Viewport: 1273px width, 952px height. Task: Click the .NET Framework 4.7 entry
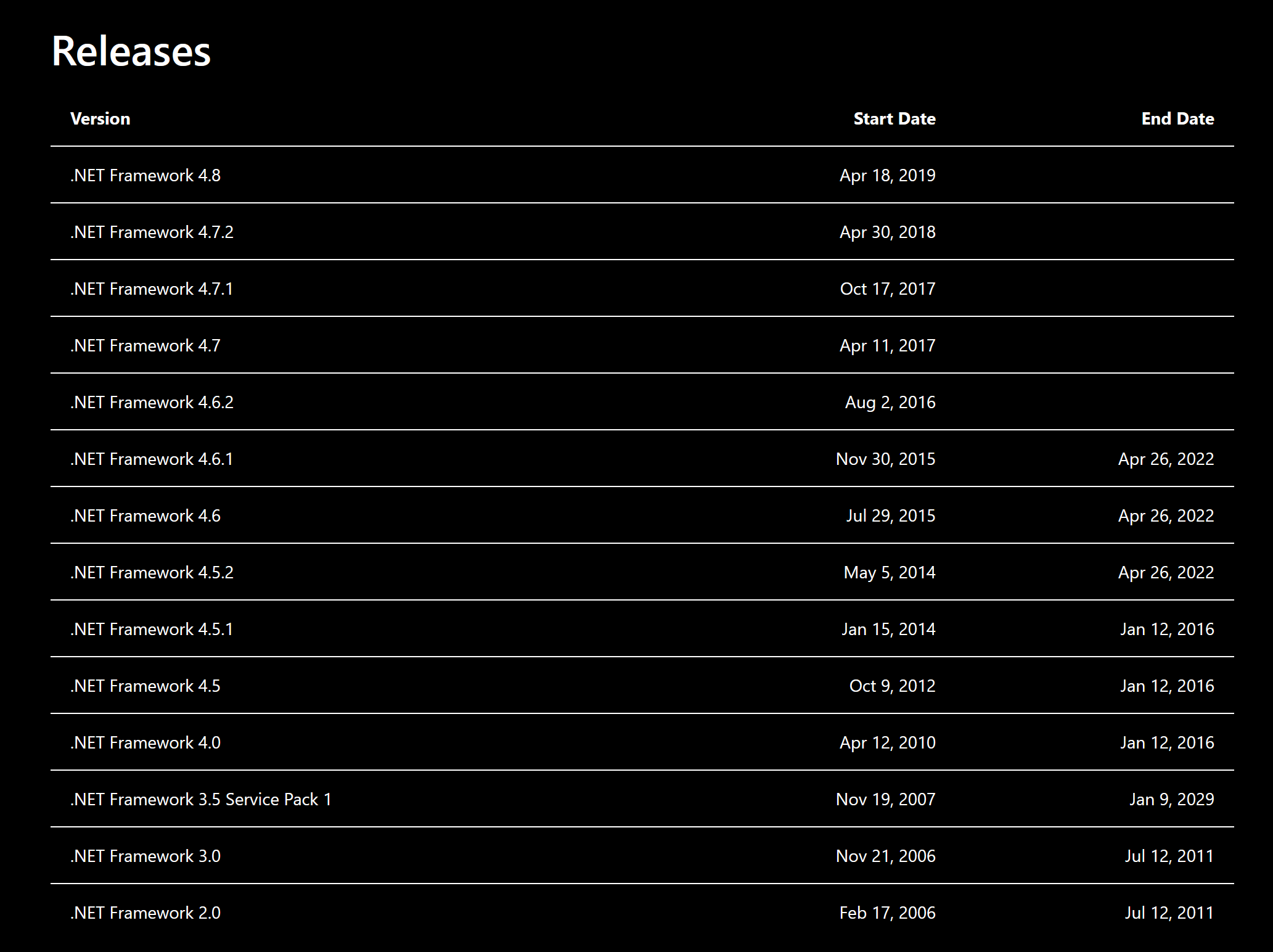[x=145, y=345]
